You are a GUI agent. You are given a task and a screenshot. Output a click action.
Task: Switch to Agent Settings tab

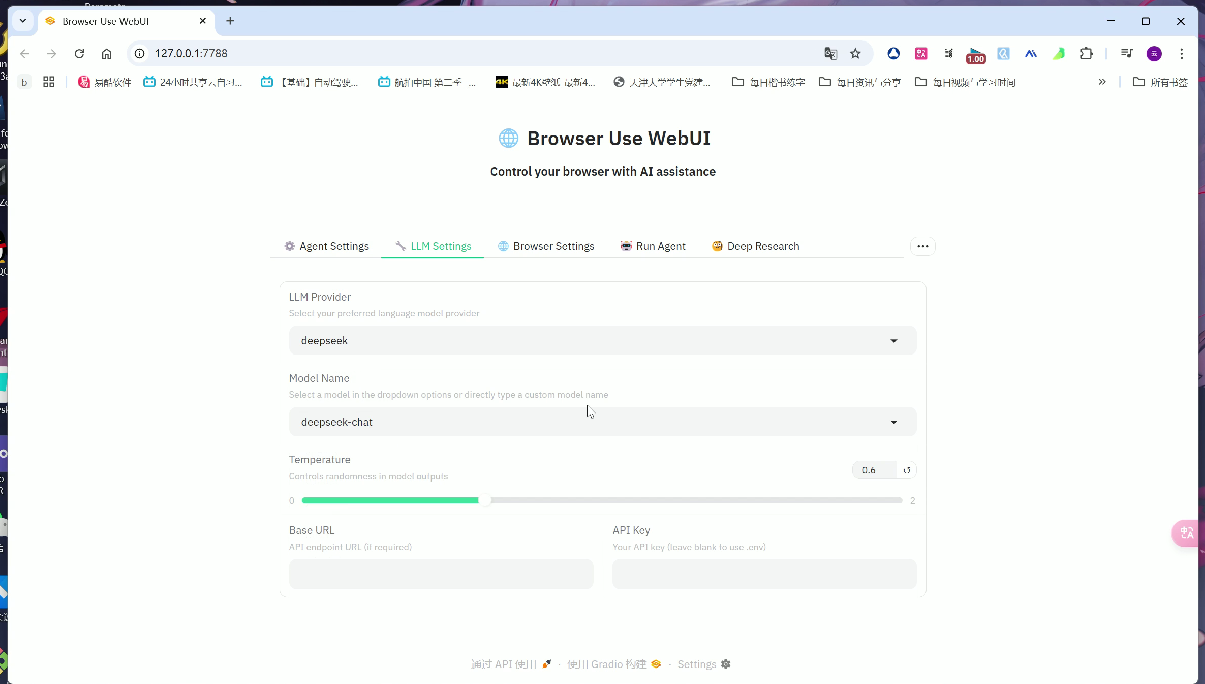click(x=326, y=246)
